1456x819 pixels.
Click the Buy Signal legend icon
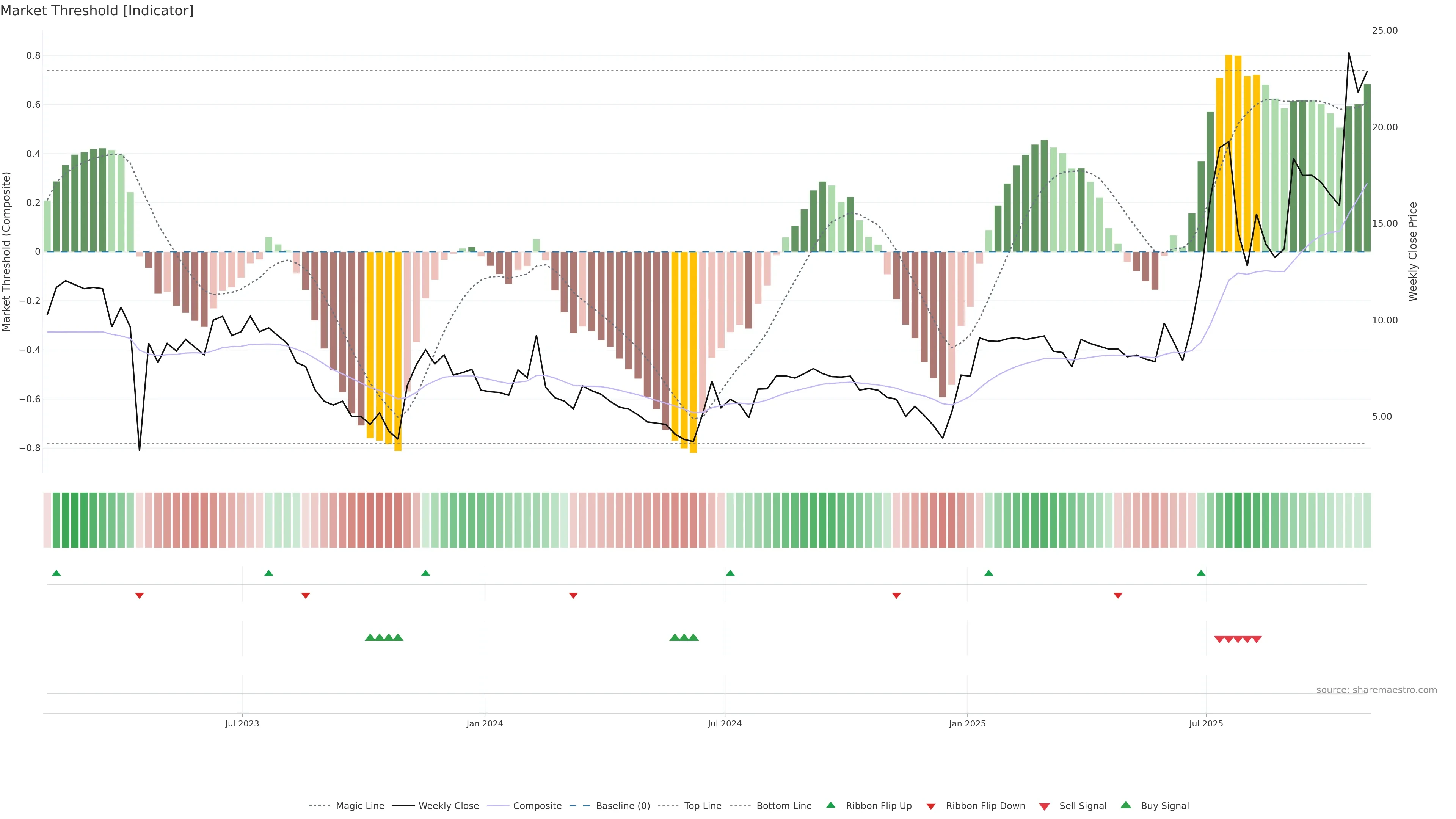(1126, 805)
